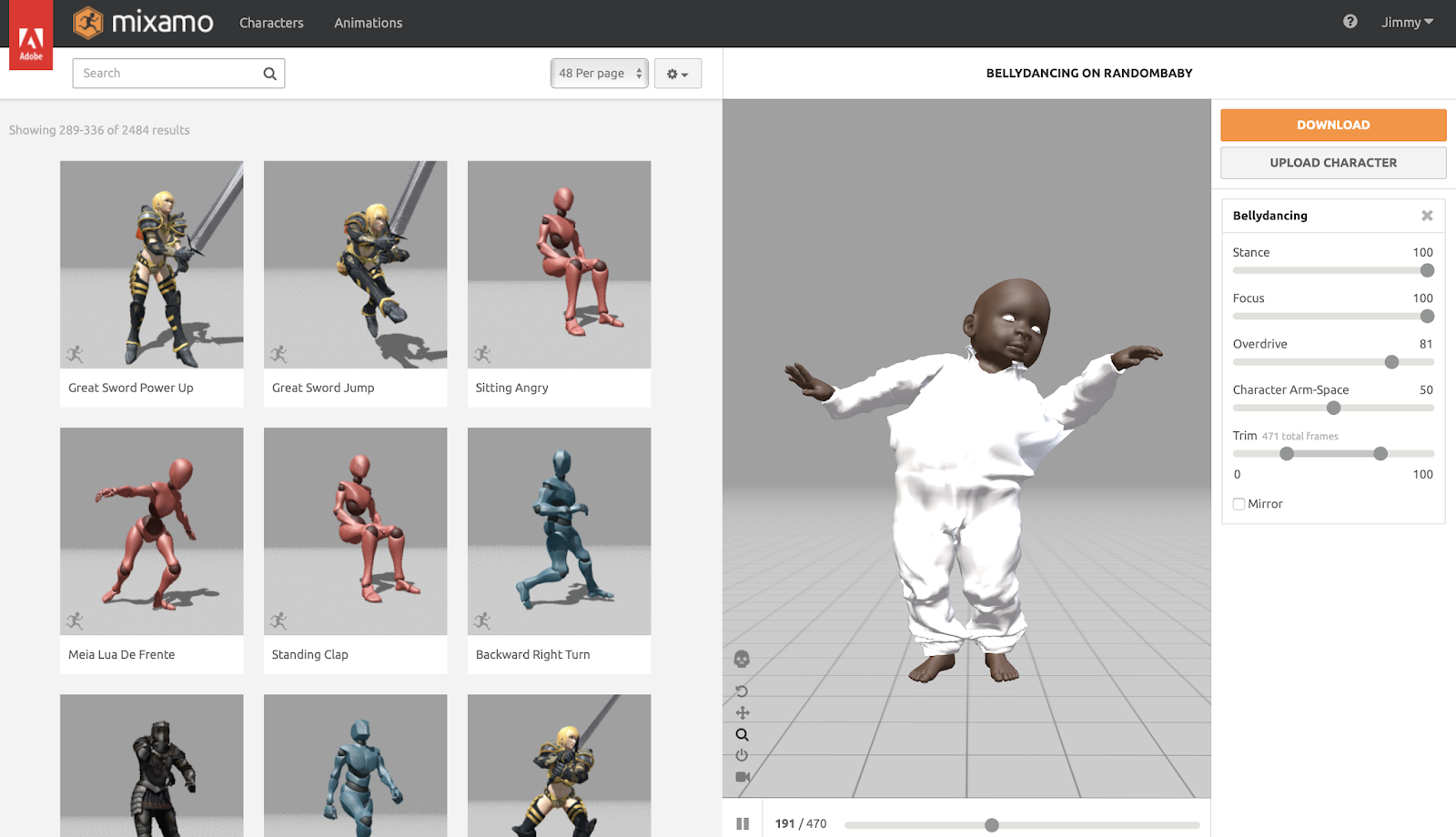Select the zoom magnifier icon in viewer

(743, 734)
